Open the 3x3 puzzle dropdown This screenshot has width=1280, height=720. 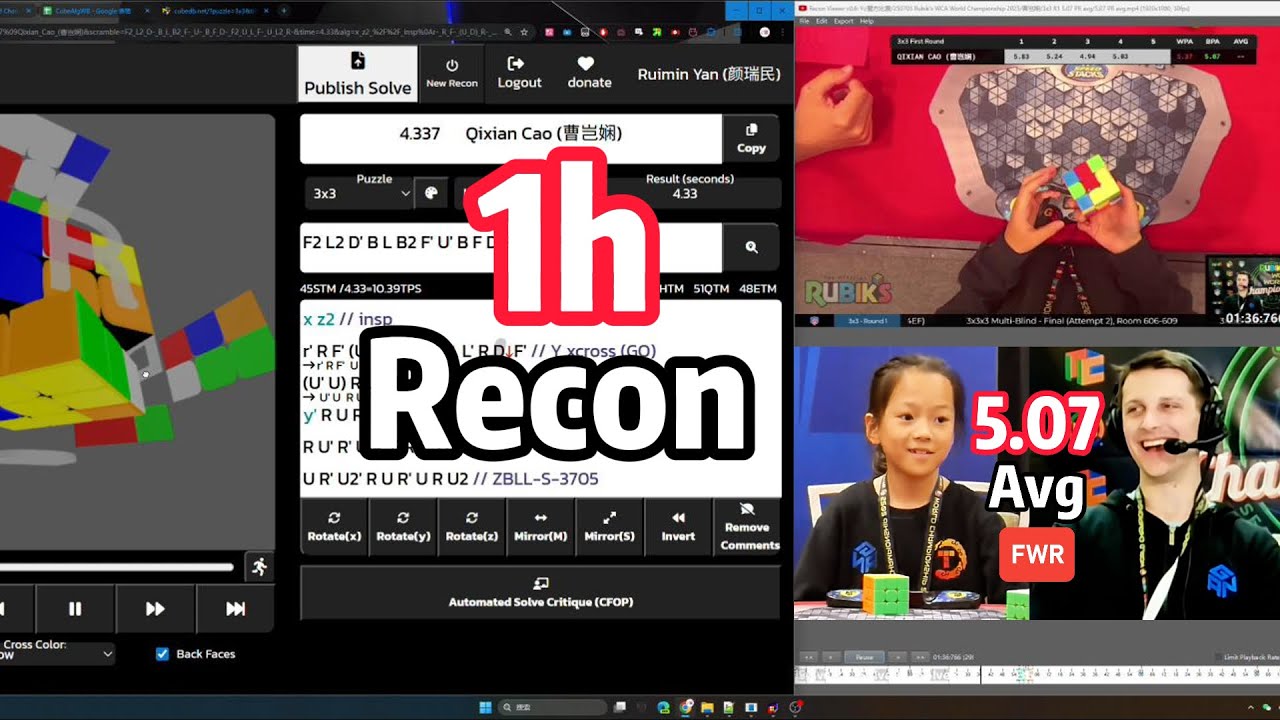click(360, 193)
